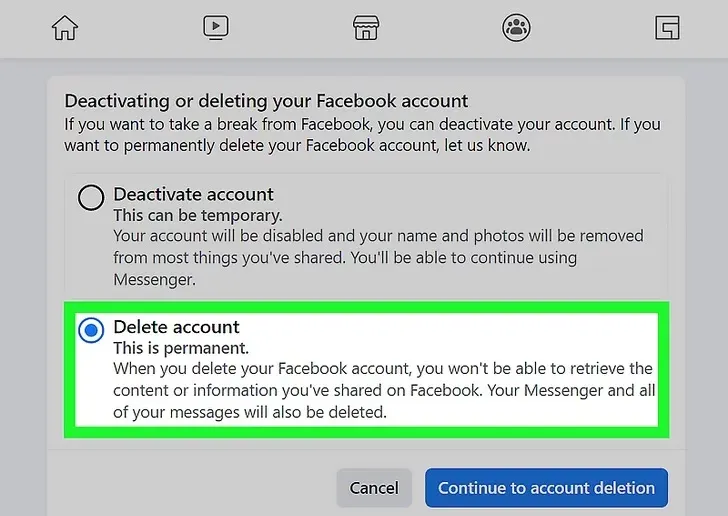
Task: Open the Gaming icon in top bar
Action: tap(667, 28)
